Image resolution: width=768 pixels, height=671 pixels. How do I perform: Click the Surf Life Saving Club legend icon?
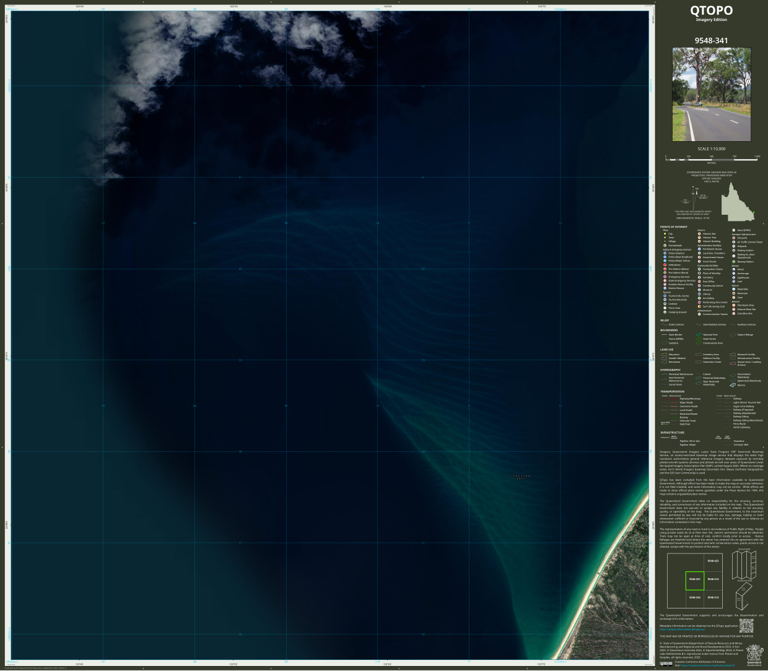(699, 307)
